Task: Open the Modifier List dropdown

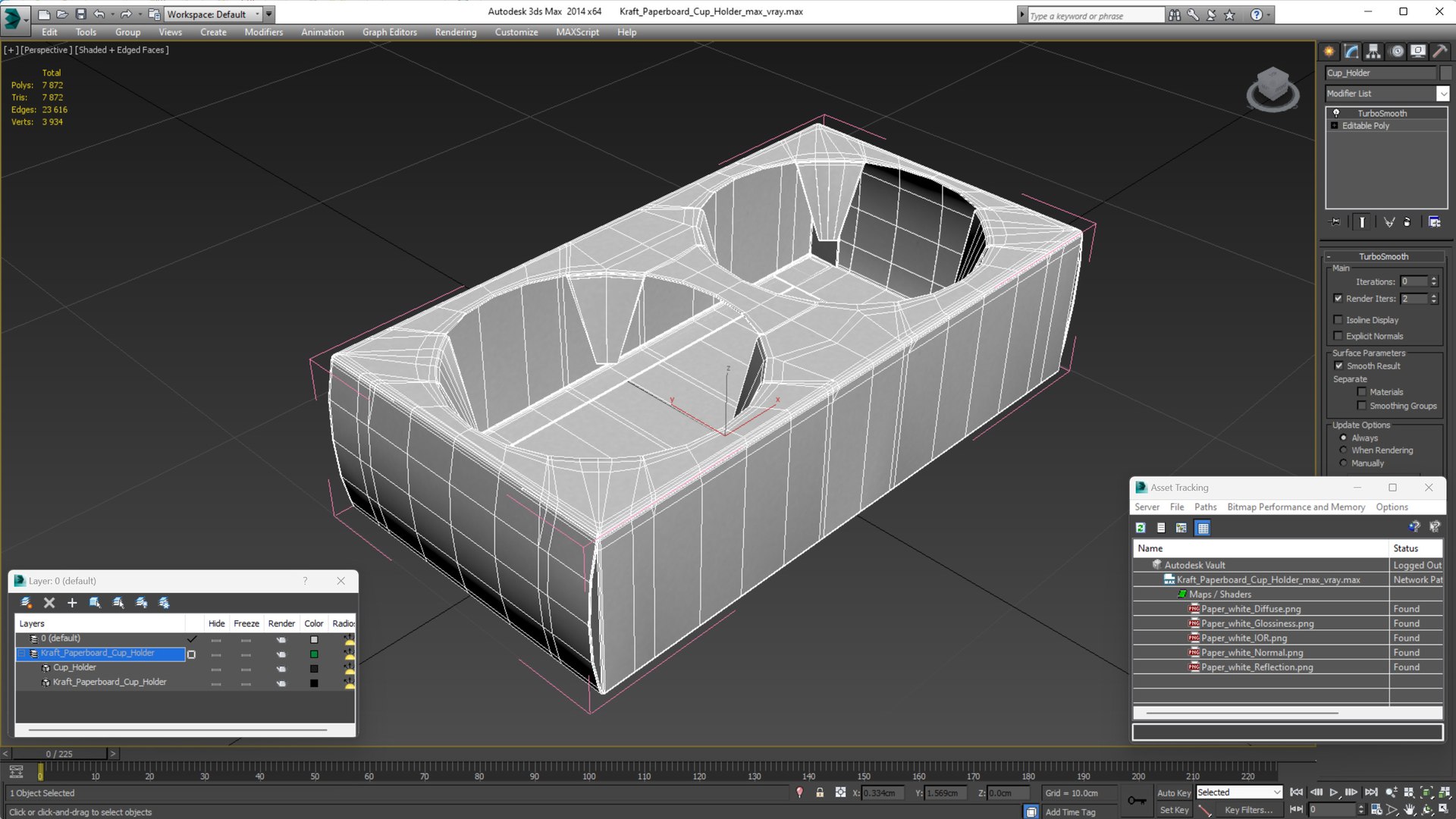Action: click(1442, 93)
